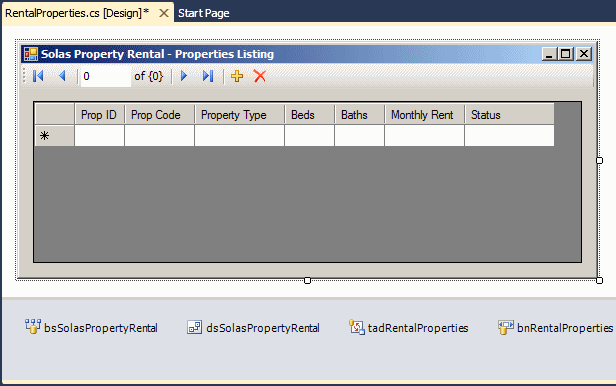Image resolution: width=616 pixels, height=386 pixels.
Task: Click the navigator position input field
Action: (105, 76)
